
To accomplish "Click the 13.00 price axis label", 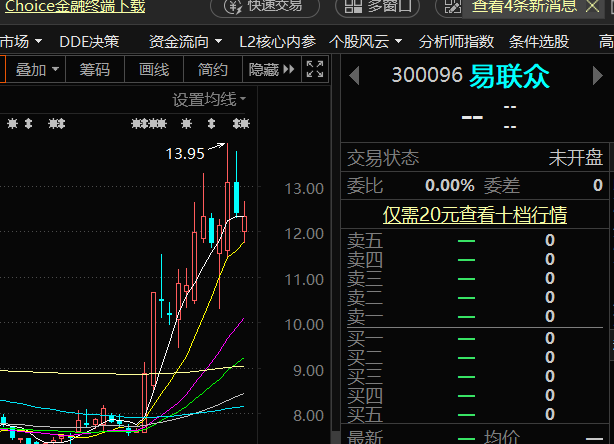I will click(x=304, y=189).
